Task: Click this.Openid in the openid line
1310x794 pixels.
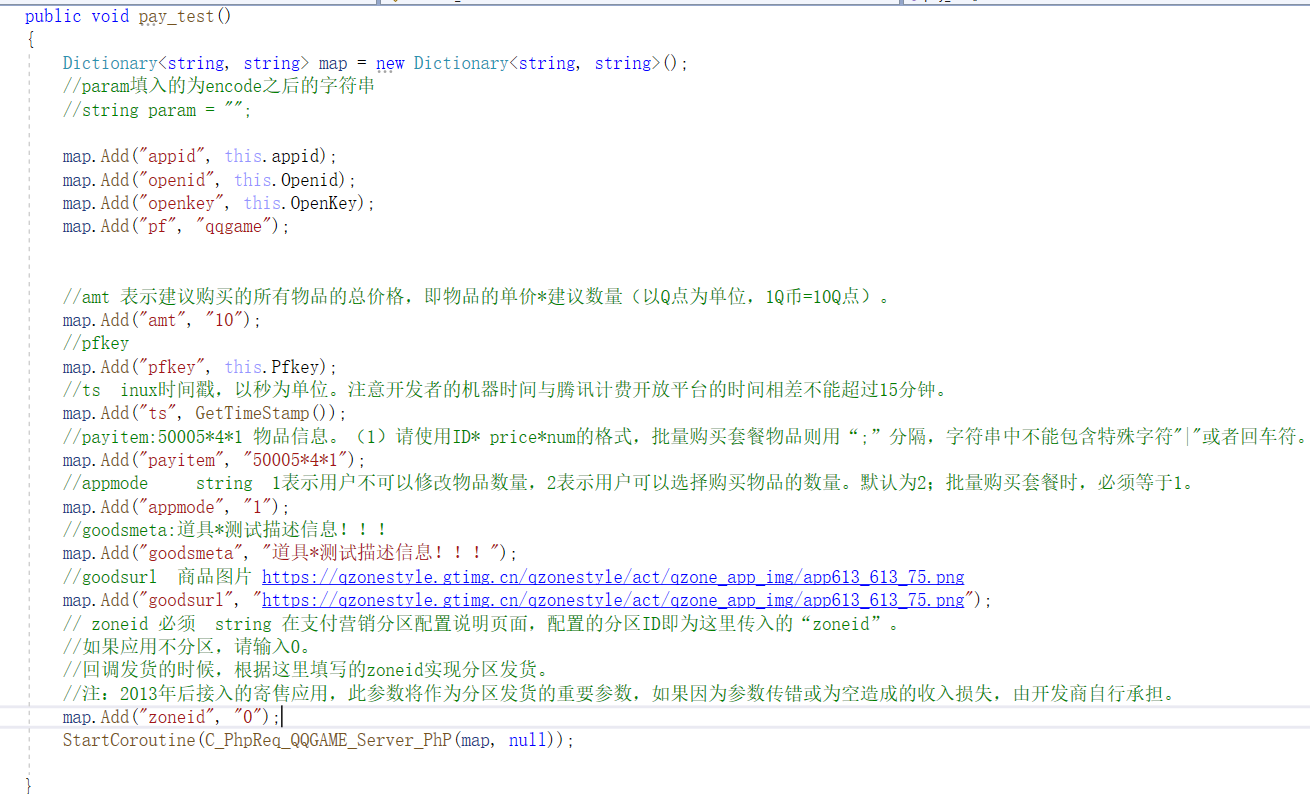Action: 289,180
